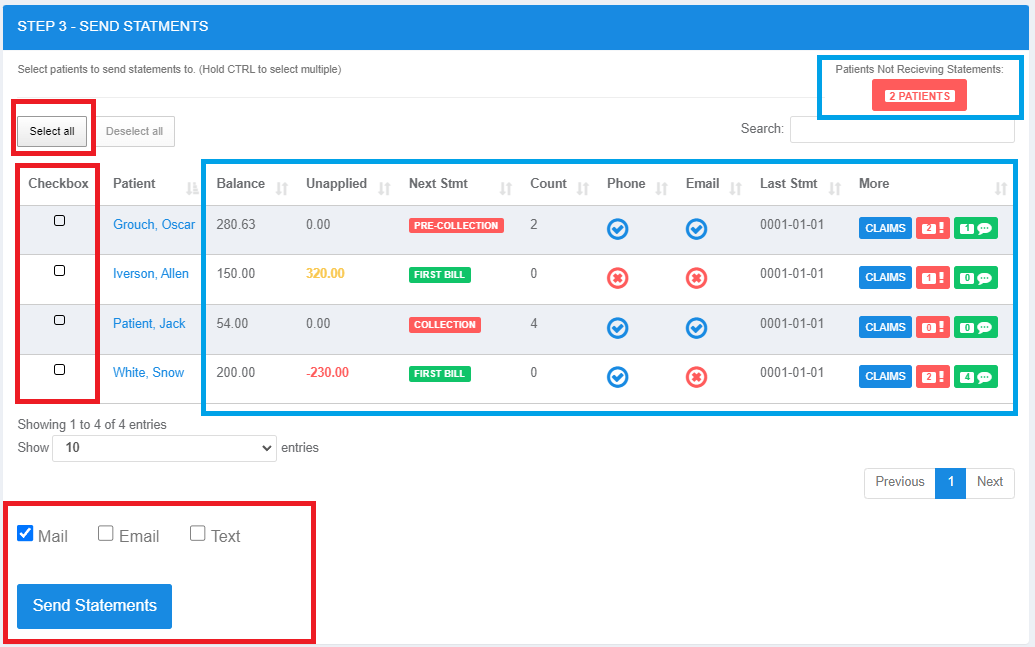Click White, Snow email red X icon
Viewport: 1035px width, 647px height.
click(x=696, y=377)
